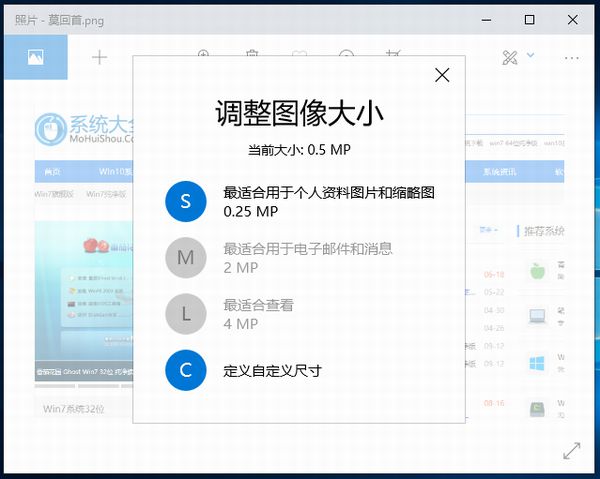Open the Photos collection view icon

(x=33, y=57)
